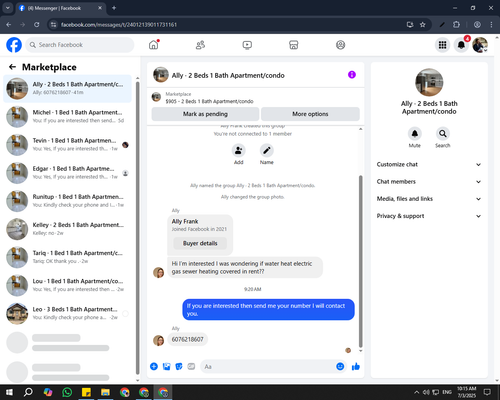Click the Search Facebook field
Viewport: 500px width, 400px height.
pos(80,45)
